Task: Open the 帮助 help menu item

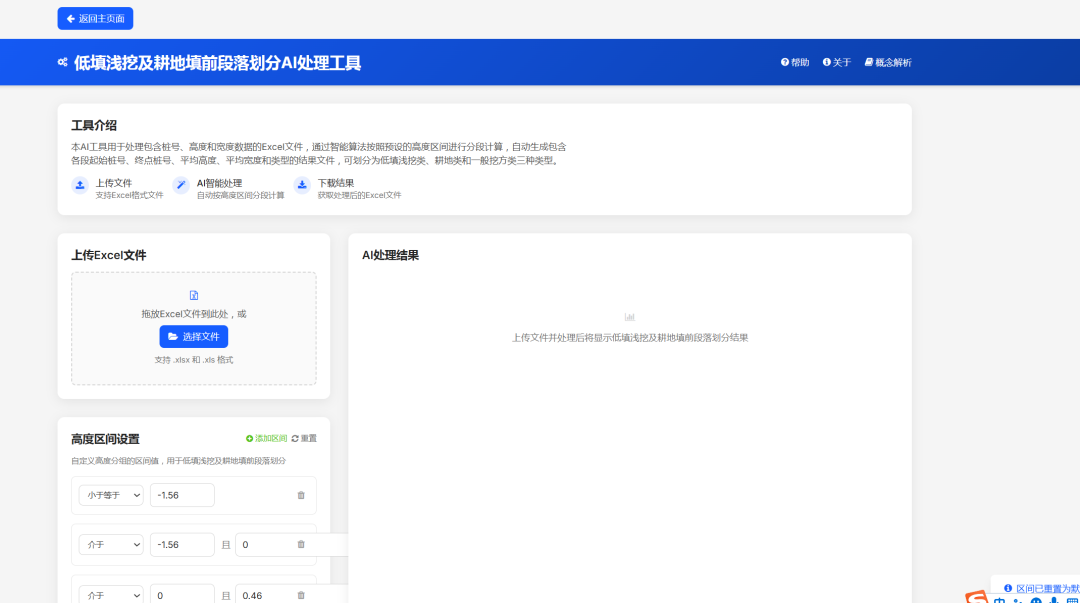Action: tap(795, 62)
